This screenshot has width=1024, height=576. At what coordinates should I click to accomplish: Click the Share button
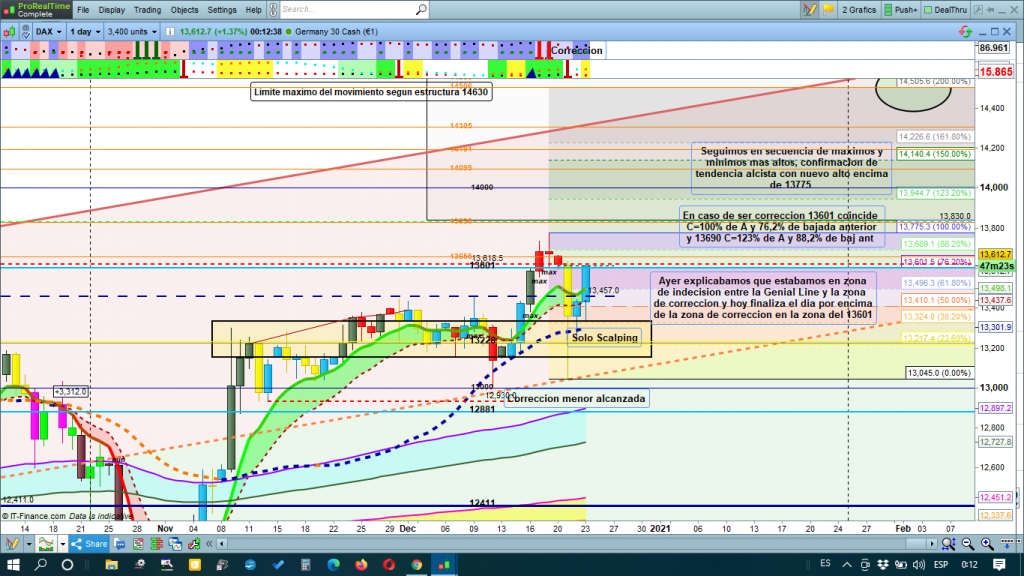(x=89, y=544)
